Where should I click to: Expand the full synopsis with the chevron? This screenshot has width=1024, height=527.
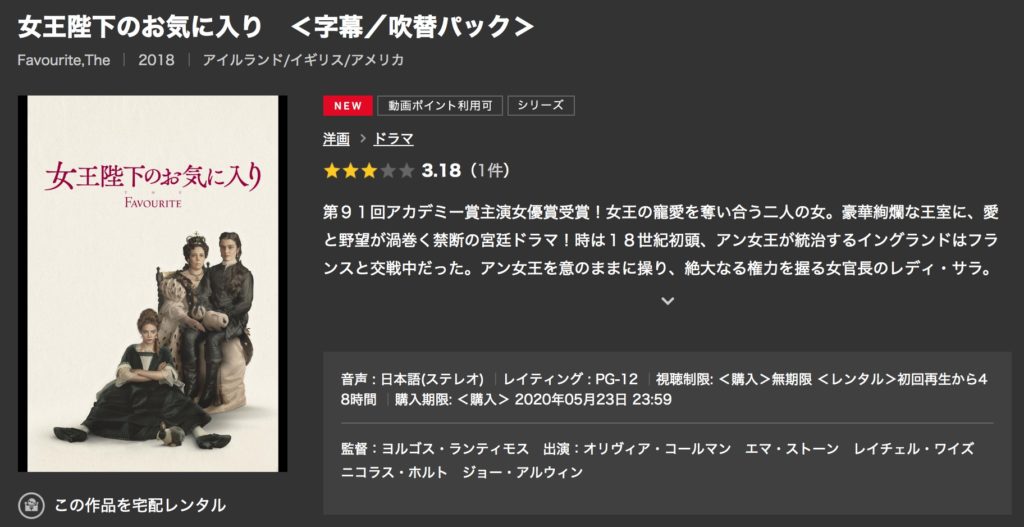pos(667,301)
